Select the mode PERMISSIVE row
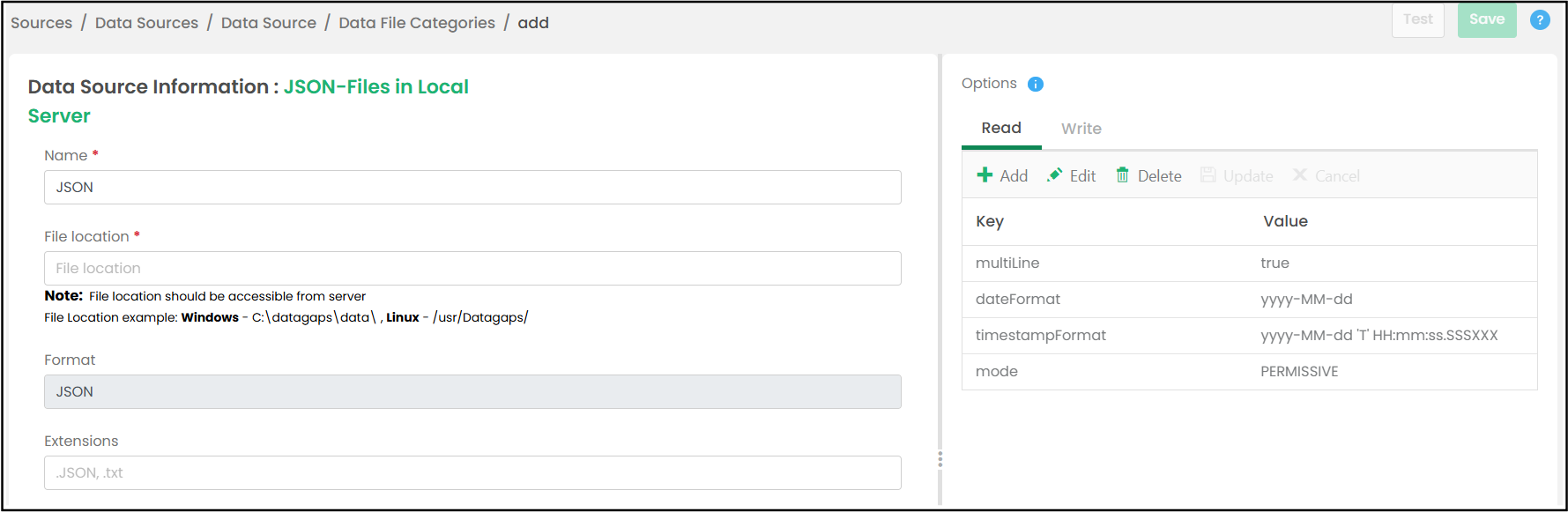1568x512 pixels. click(x=1250, y=372)
